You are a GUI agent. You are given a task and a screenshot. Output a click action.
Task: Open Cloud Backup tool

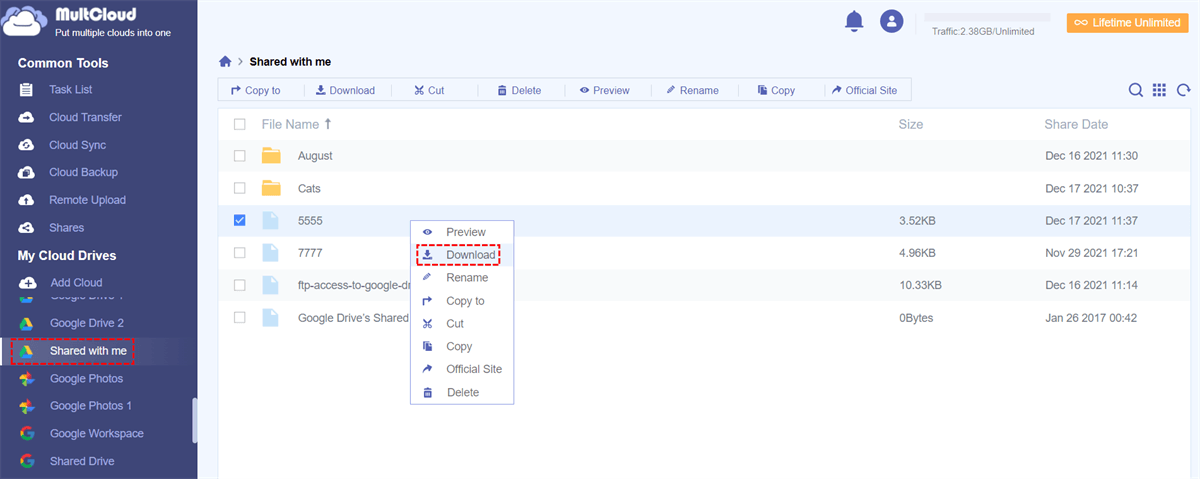[x=83, y=172]
